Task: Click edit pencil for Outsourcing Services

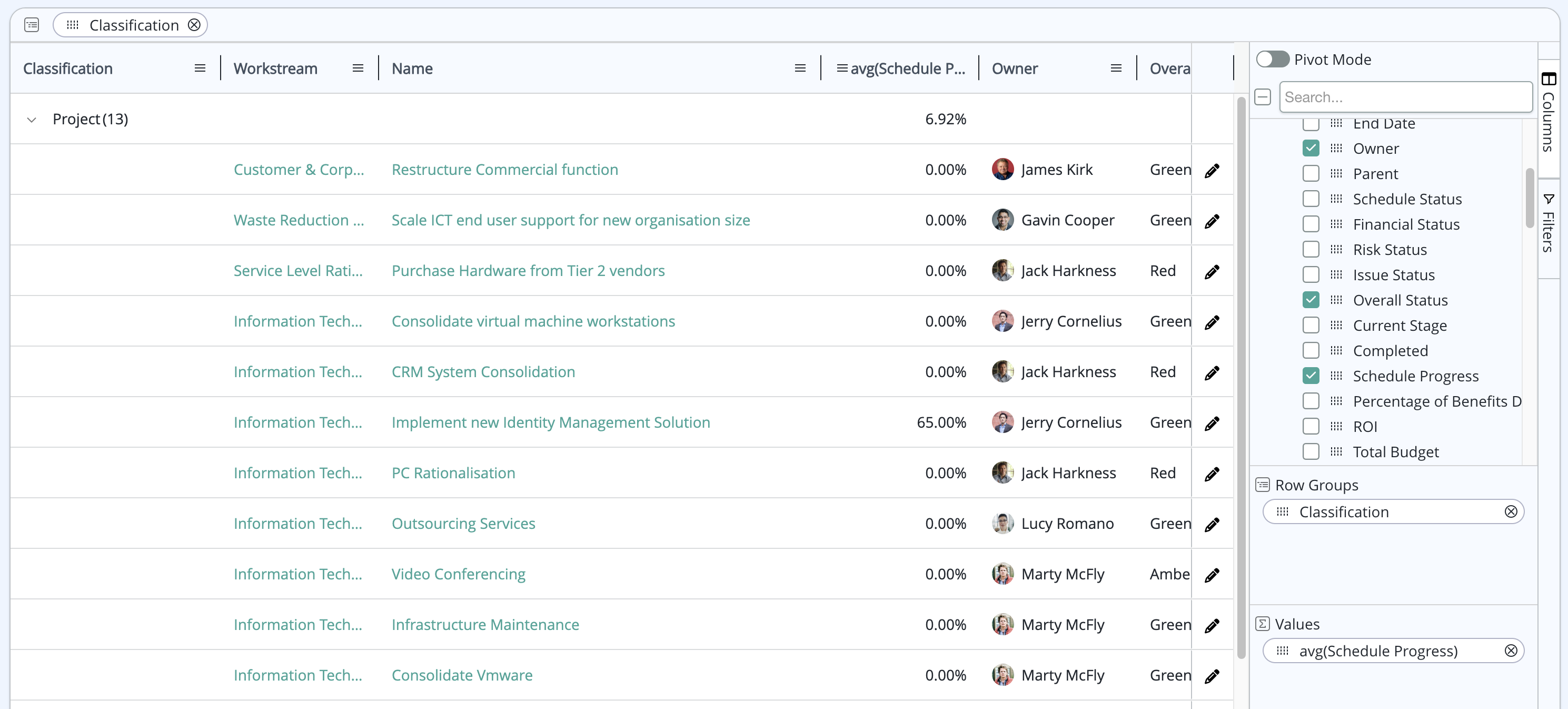Action: pos(1212,525)
